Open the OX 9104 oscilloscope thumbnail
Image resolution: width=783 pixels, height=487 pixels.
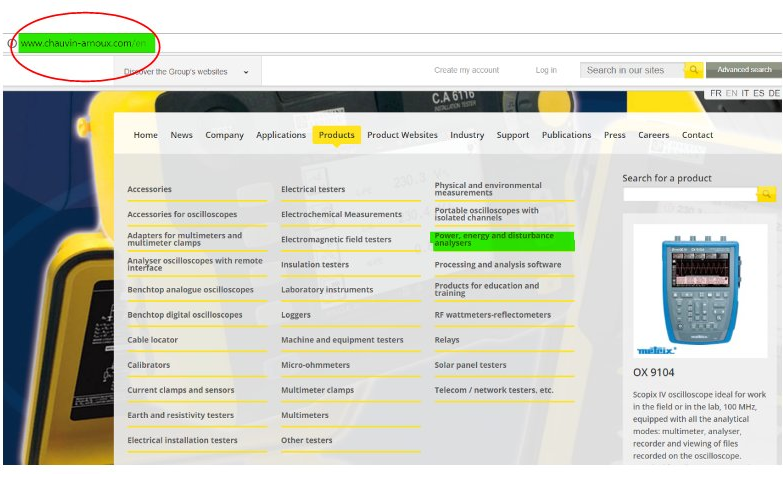[700, 290]
